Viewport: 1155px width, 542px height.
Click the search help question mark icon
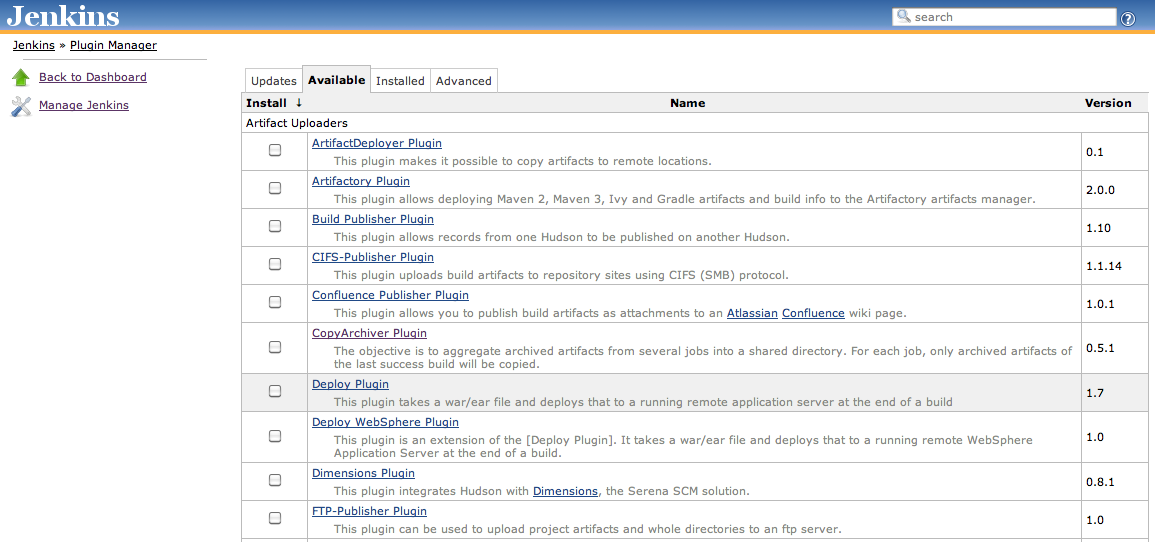[1128, 18]
